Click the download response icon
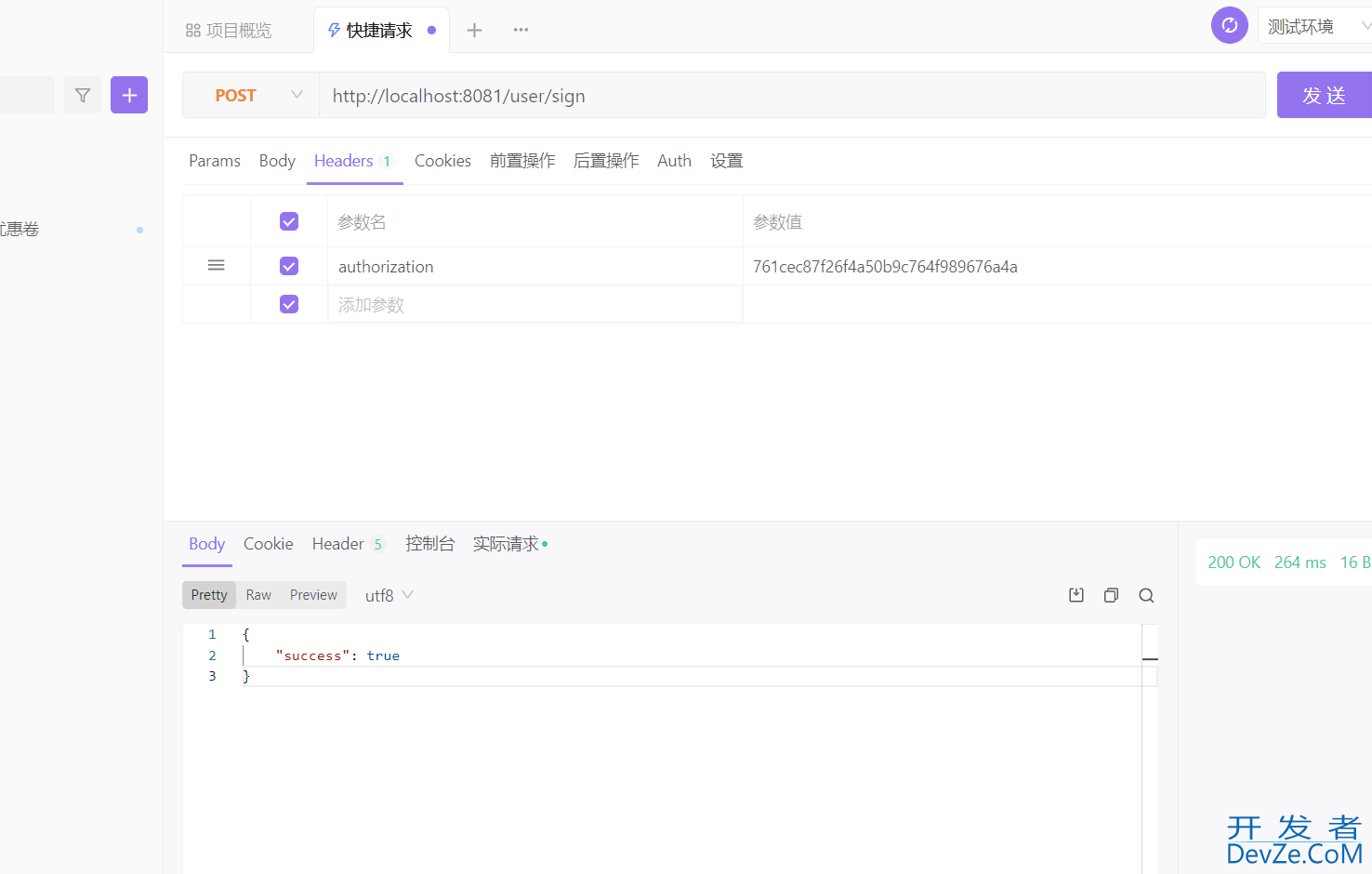 tap(1076, 595)
